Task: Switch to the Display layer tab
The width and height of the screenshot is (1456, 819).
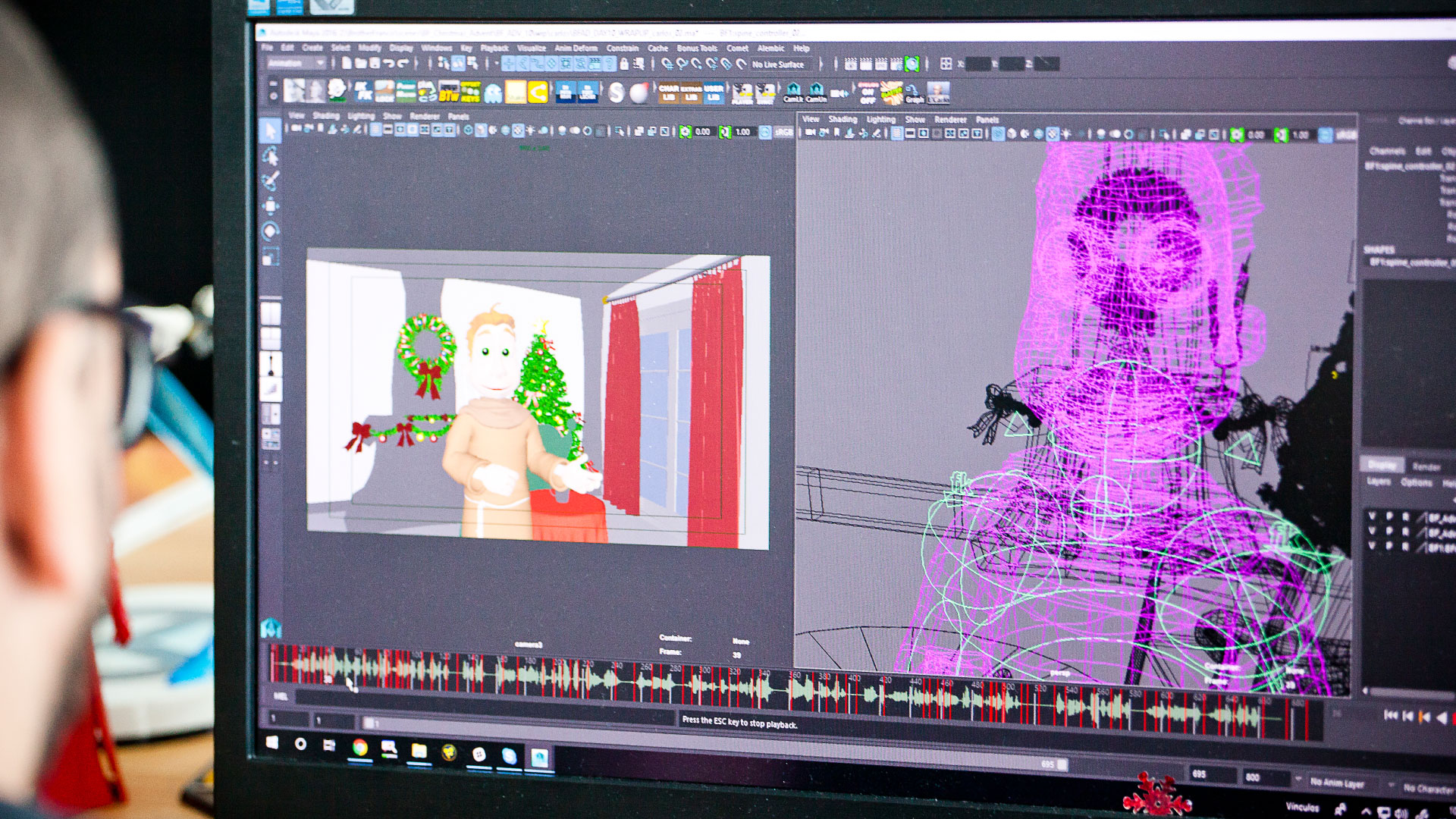Action: [1382, 464]
